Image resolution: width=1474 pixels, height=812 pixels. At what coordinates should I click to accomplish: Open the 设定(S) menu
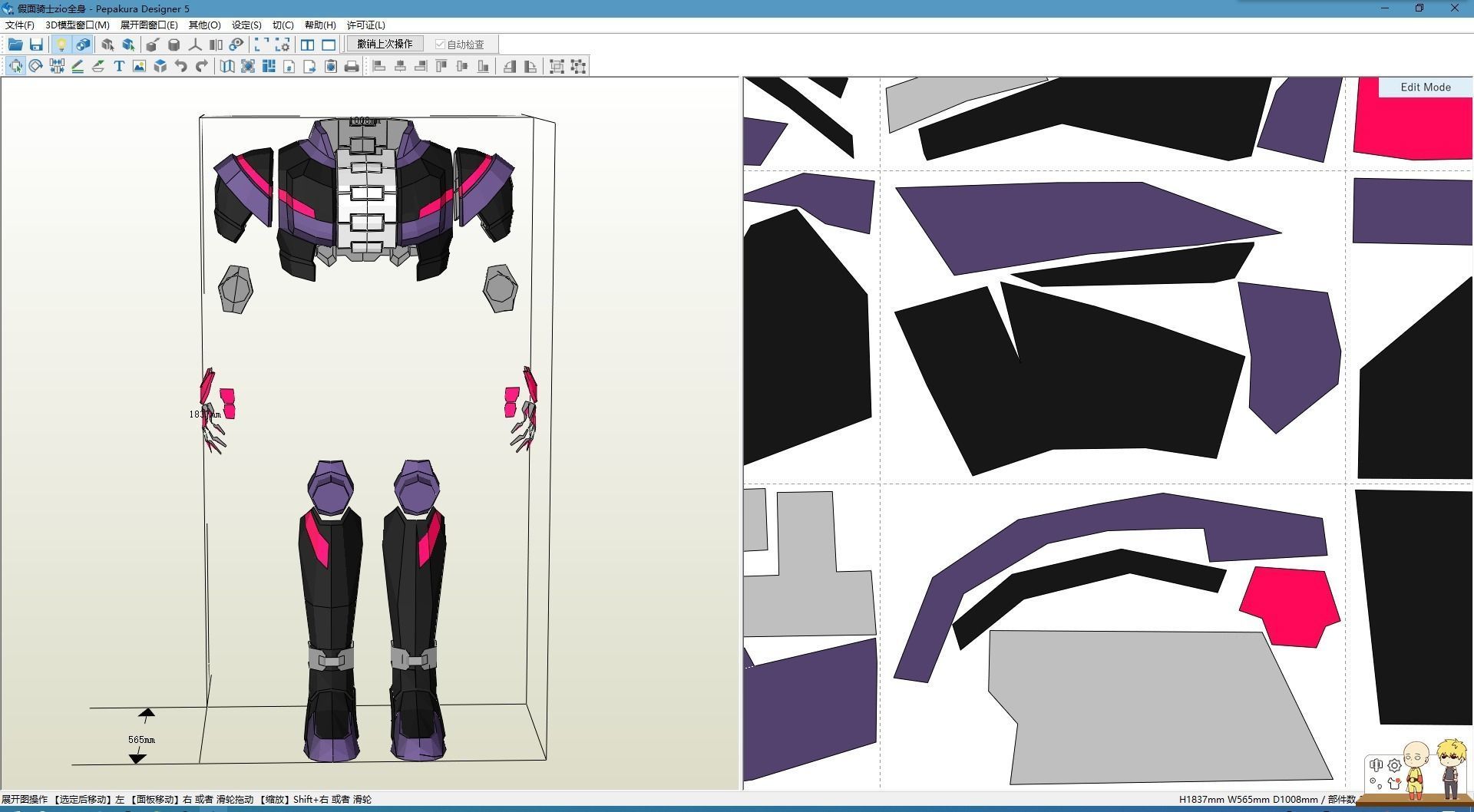tap(246, 25)
